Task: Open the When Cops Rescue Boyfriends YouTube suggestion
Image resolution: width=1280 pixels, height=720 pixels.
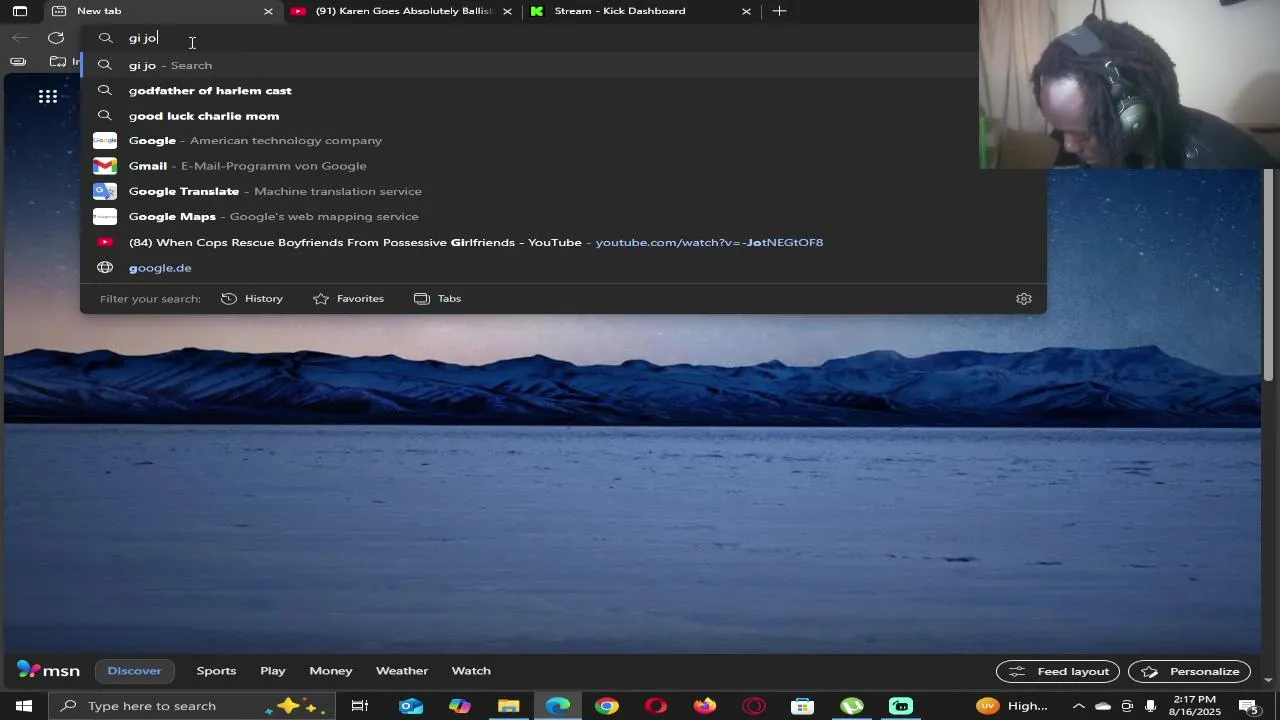Action: pyautogui.click(x=563, y=242)
